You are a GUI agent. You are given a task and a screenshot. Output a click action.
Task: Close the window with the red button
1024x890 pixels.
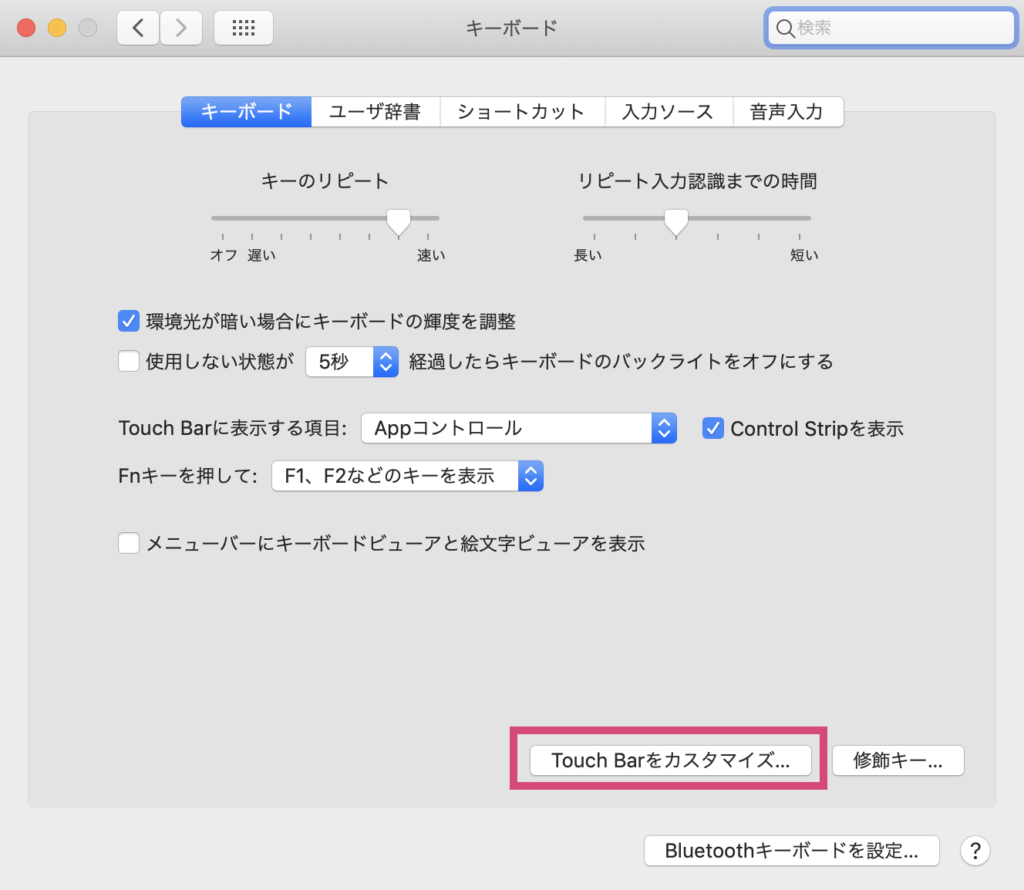pos(26,28)
